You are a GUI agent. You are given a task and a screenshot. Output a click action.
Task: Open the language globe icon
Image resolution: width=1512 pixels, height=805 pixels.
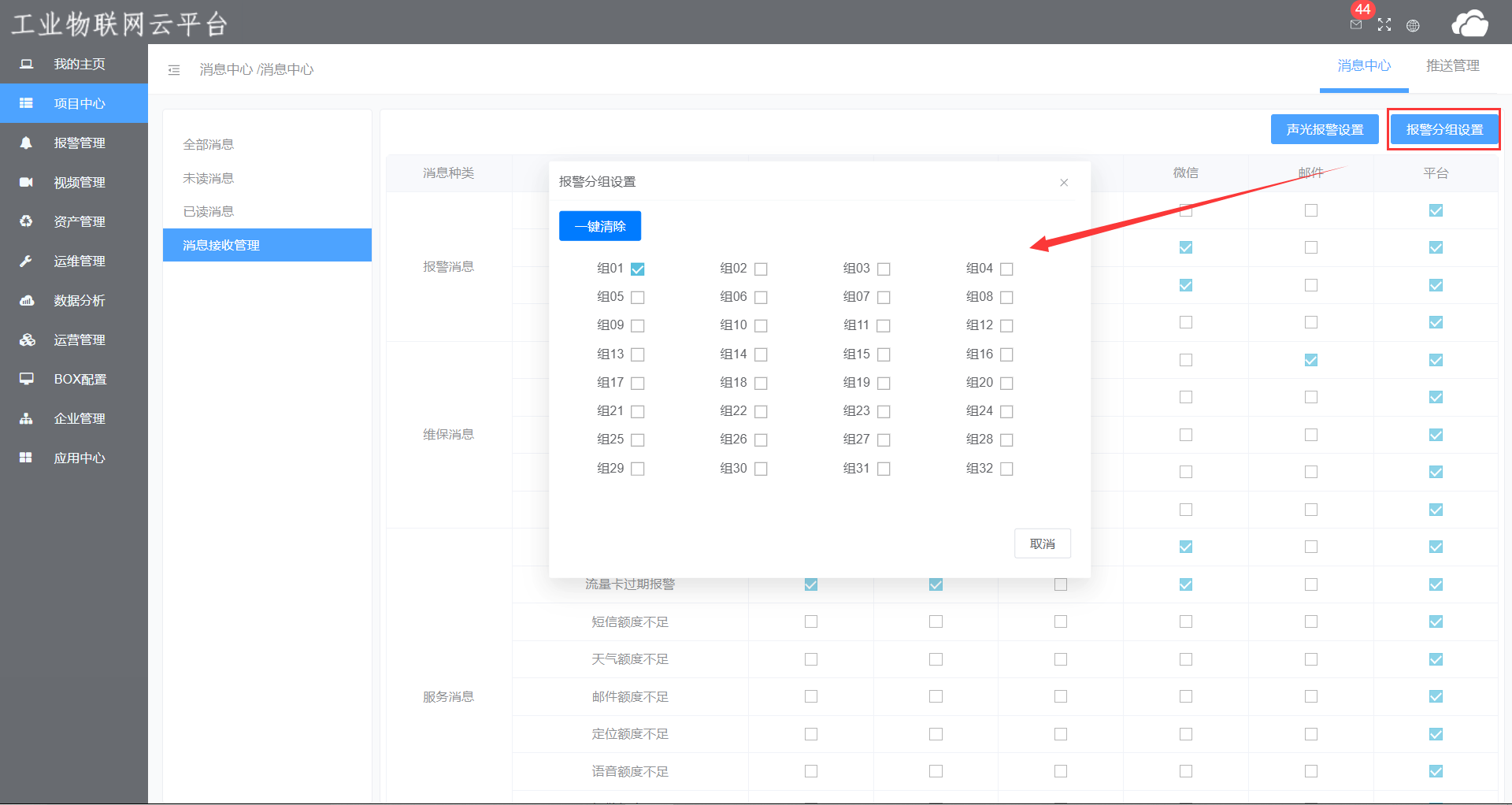point(1413,26)
